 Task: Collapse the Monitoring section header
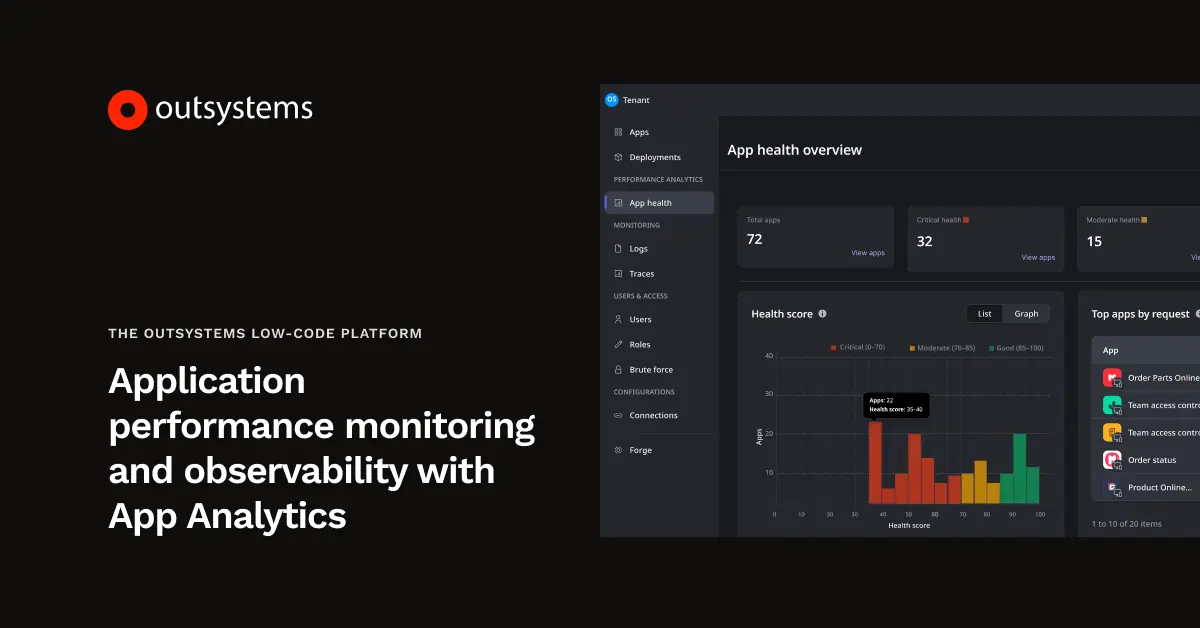click(636, 225)
